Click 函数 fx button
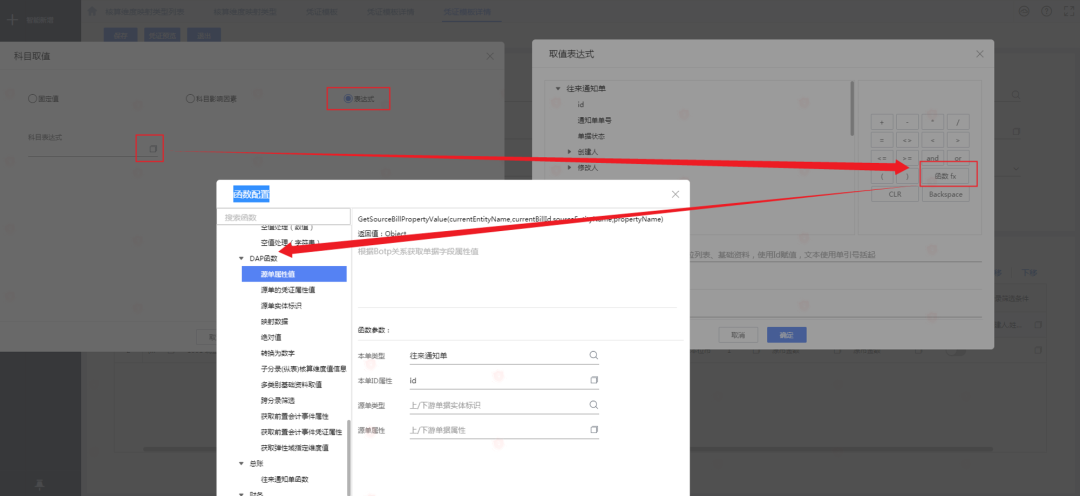The image size is (1080, 496). coord(945,176)
